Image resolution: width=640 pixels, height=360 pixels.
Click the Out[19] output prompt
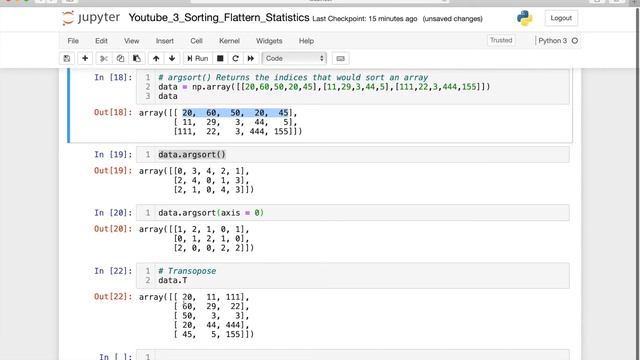point(113,171)
